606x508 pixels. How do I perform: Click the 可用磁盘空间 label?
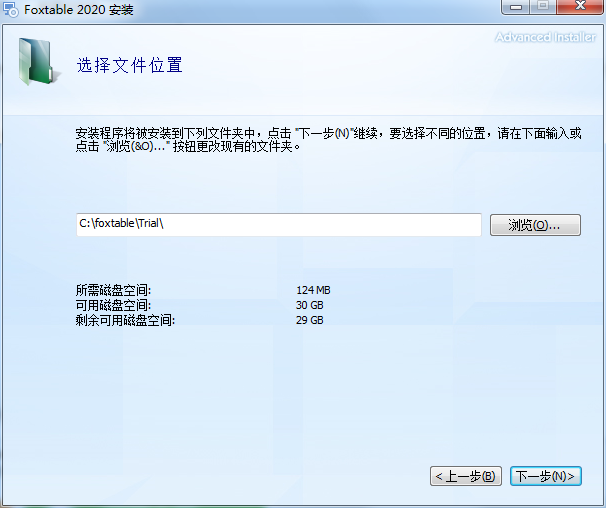coord(114,305)
